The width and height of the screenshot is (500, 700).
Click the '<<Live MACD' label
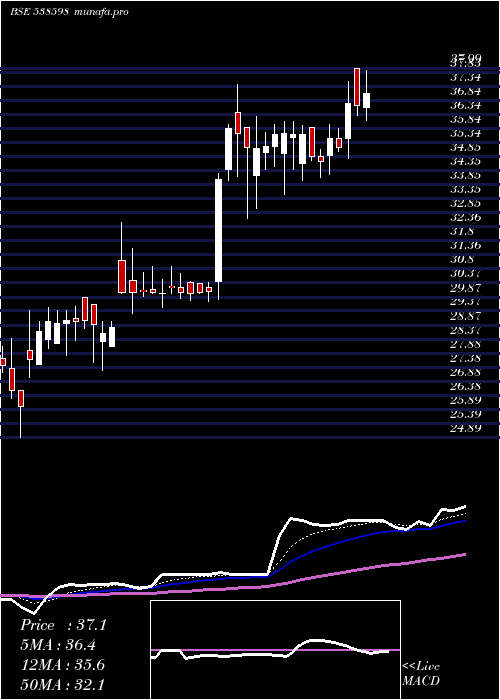[x=421, y=674]
